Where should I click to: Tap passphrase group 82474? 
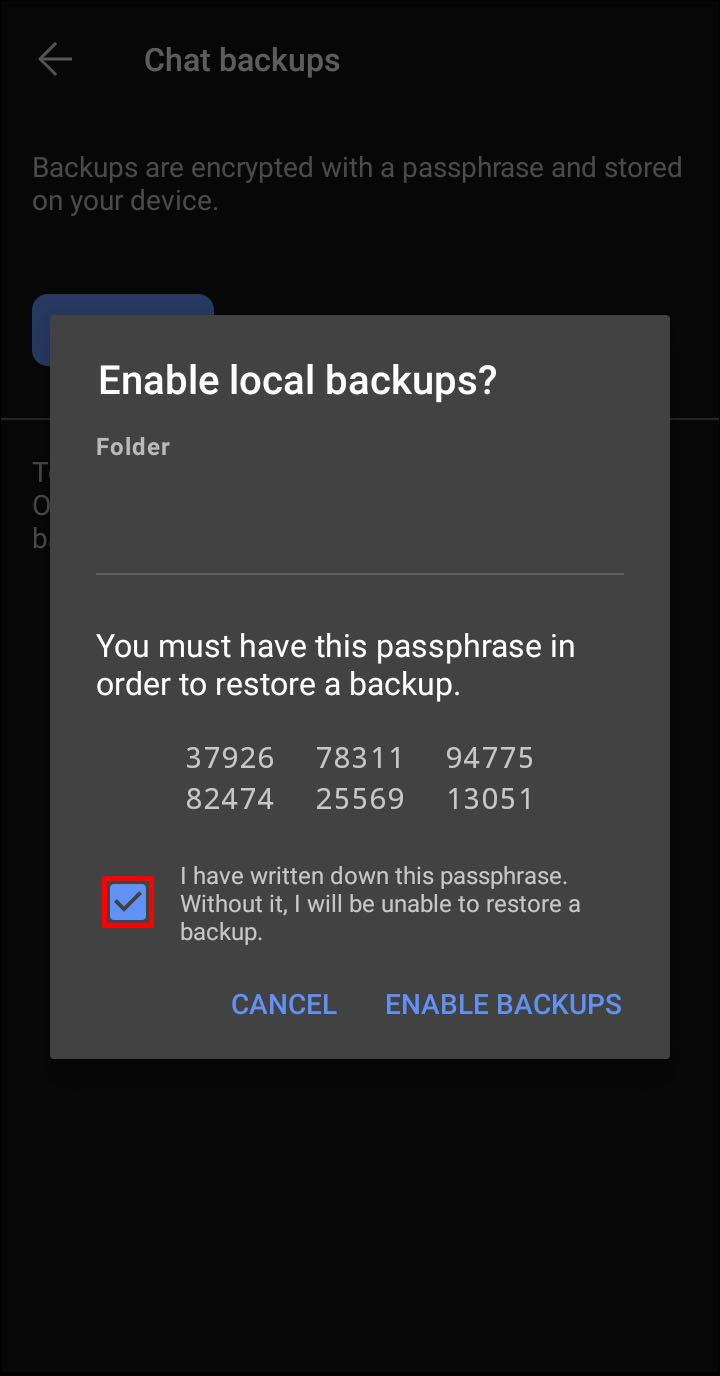coord(230,799)
